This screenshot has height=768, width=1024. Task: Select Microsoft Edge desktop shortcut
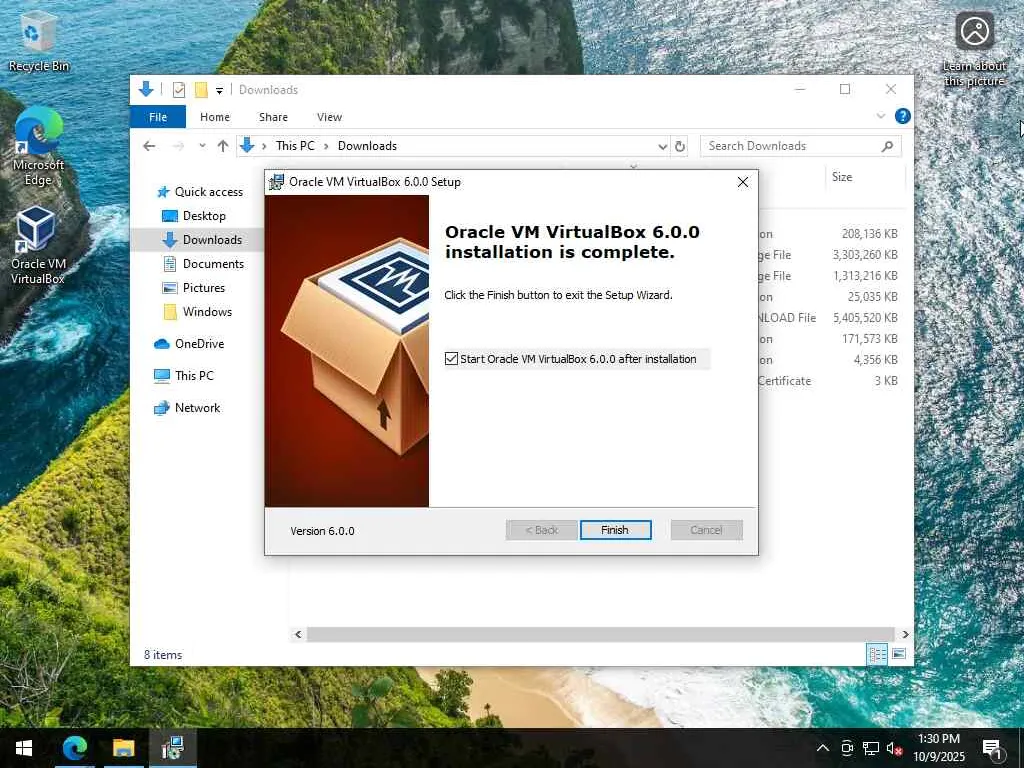click(x=39, y=148)
